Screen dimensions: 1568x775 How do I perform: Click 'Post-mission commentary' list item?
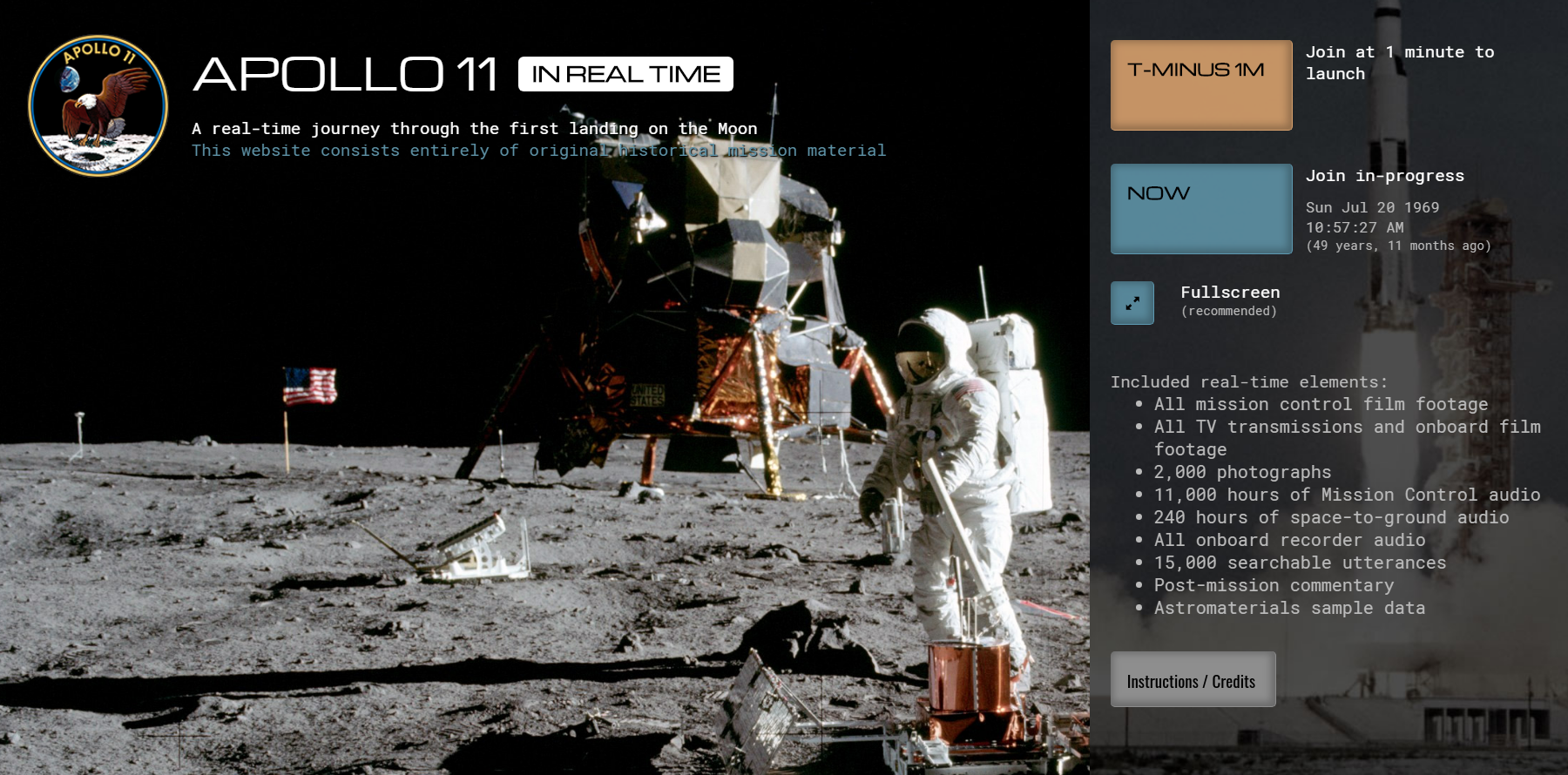click(x=1274, y=585)
